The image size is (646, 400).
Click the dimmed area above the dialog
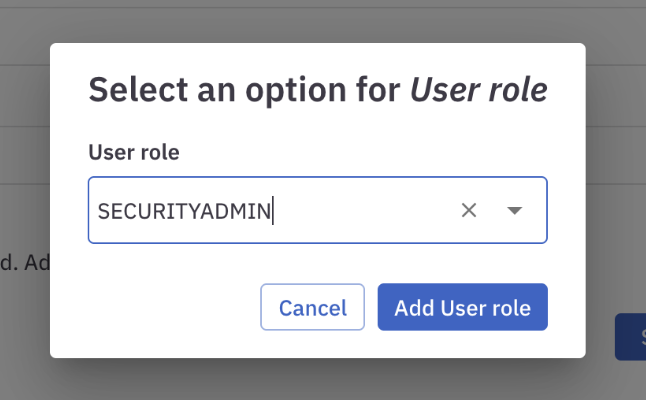[320, 20]
